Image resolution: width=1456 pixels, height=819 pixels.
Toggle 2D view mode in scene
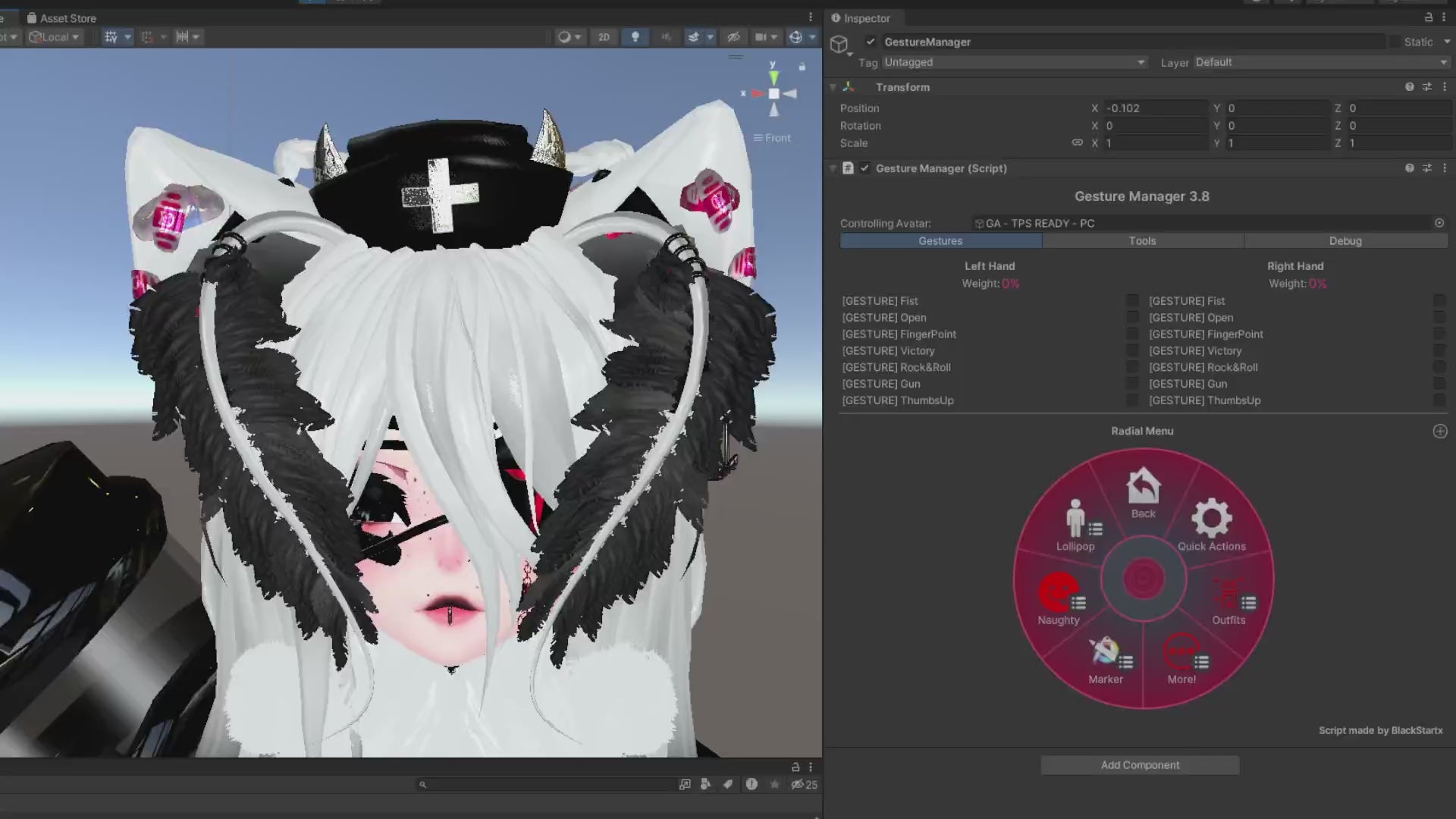click(604, 37)
